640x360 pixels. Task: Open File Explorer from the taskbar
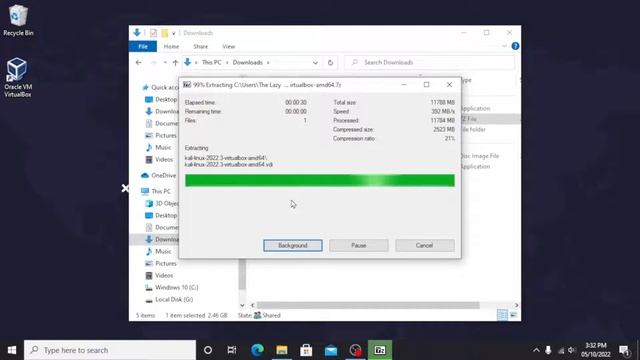(282, 350)
